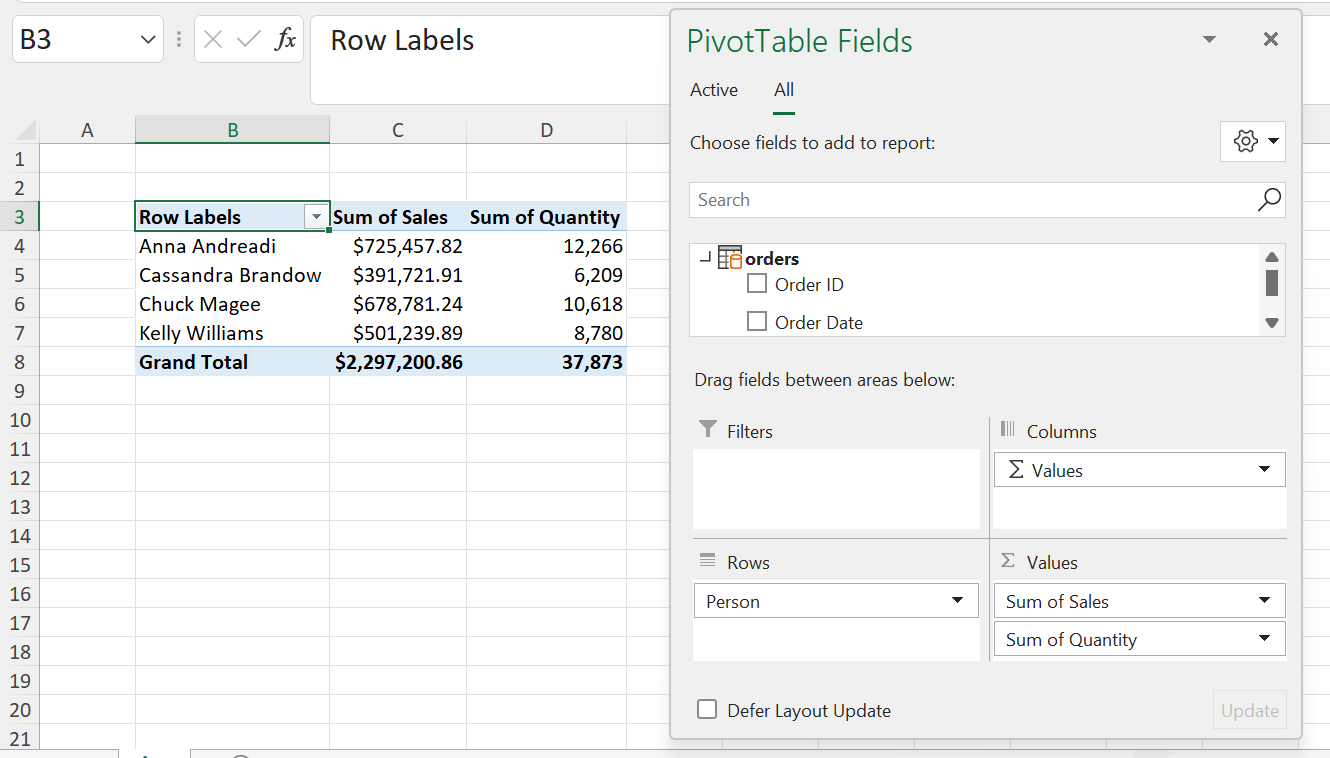
Task: Open the task pane options arrow
Action: pyautogui.click(x=1209, y=40)
